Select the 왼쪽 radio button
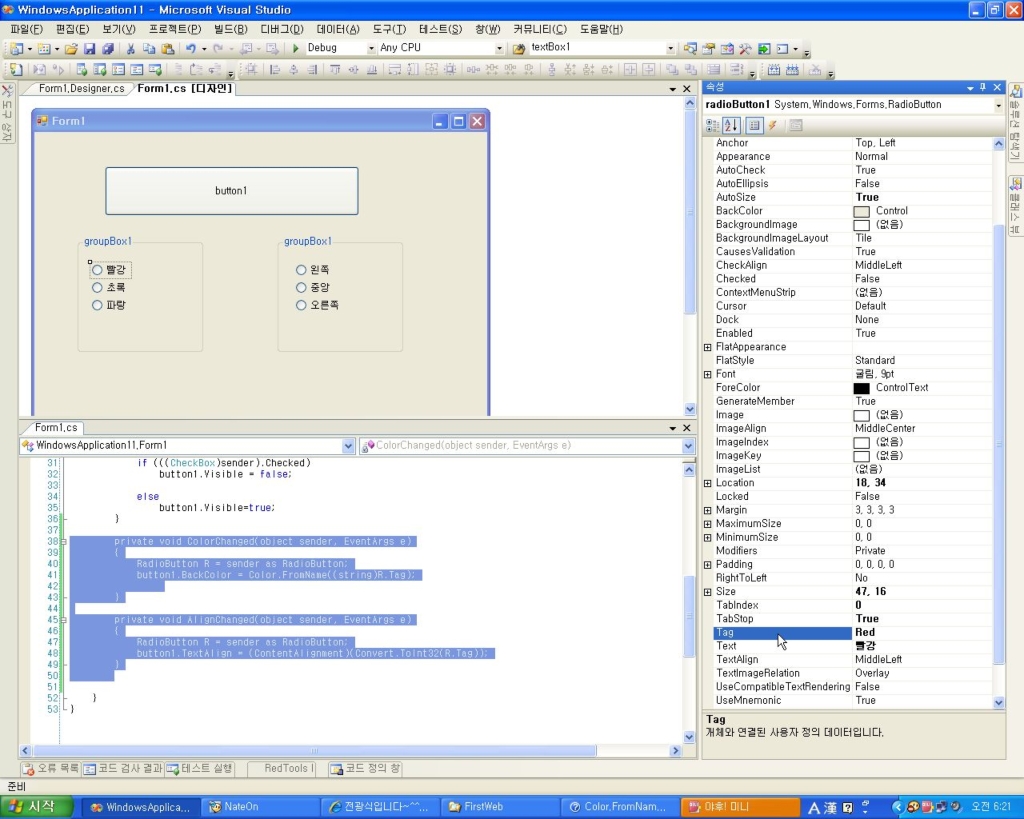 [313, 270]
